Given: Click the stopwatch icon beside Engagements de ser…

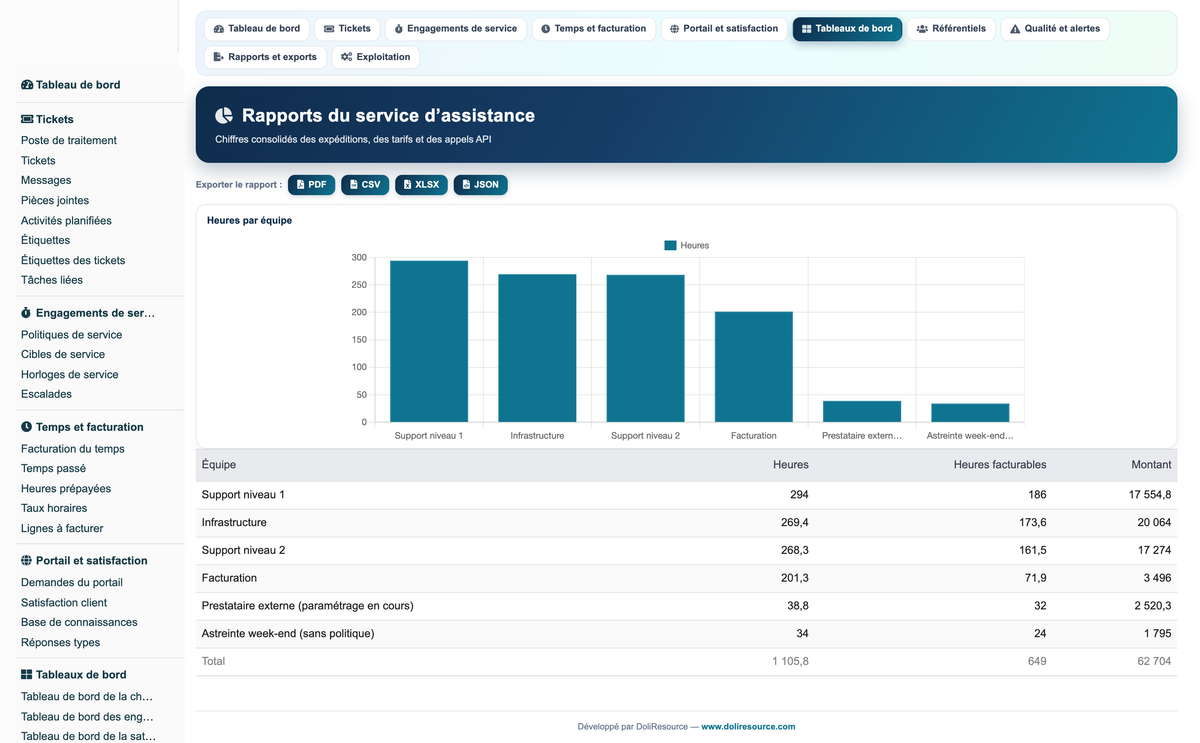Looking at the screenshot, I should tap(27, 313).
